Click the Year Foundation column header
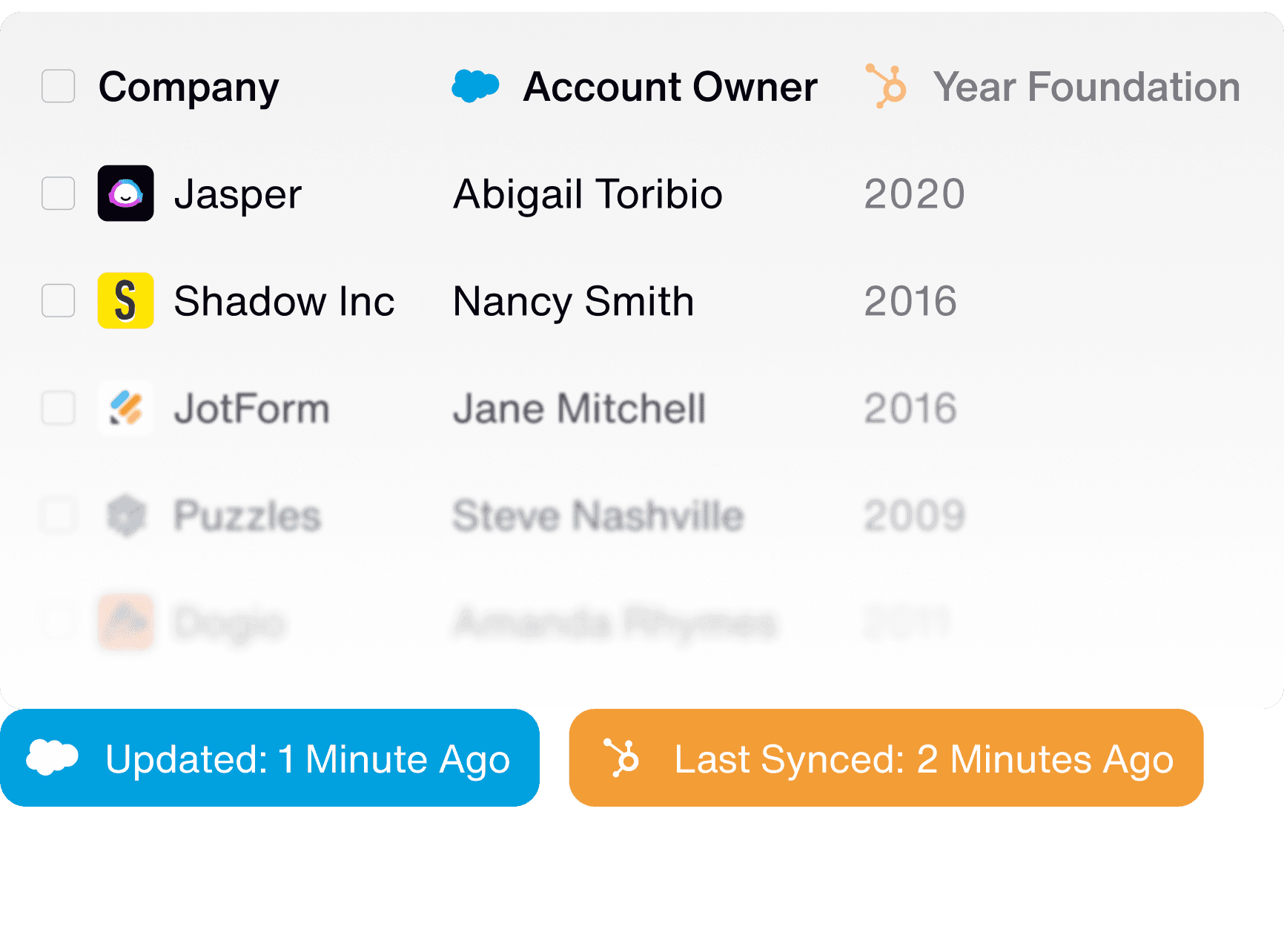 click(x=1086, y=87)
